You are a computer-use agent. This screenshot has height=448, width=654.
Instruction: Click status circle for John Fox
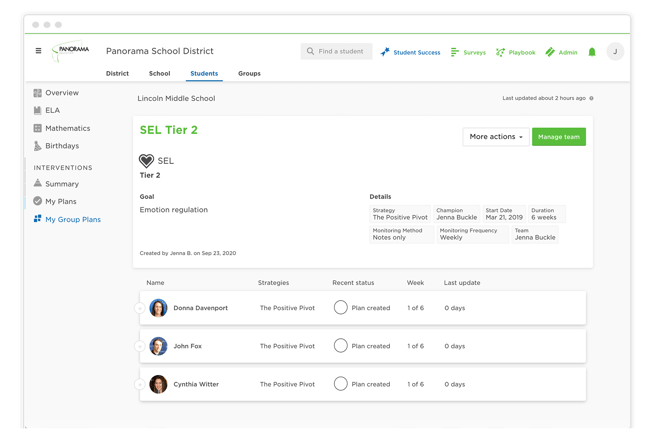(340, 345)
